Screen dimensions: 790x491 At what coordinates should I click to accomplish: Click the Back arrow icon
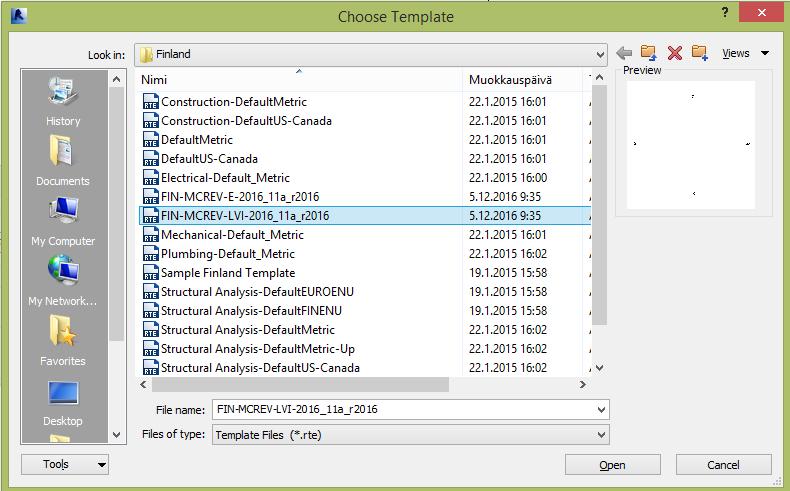tap(624, 53)
